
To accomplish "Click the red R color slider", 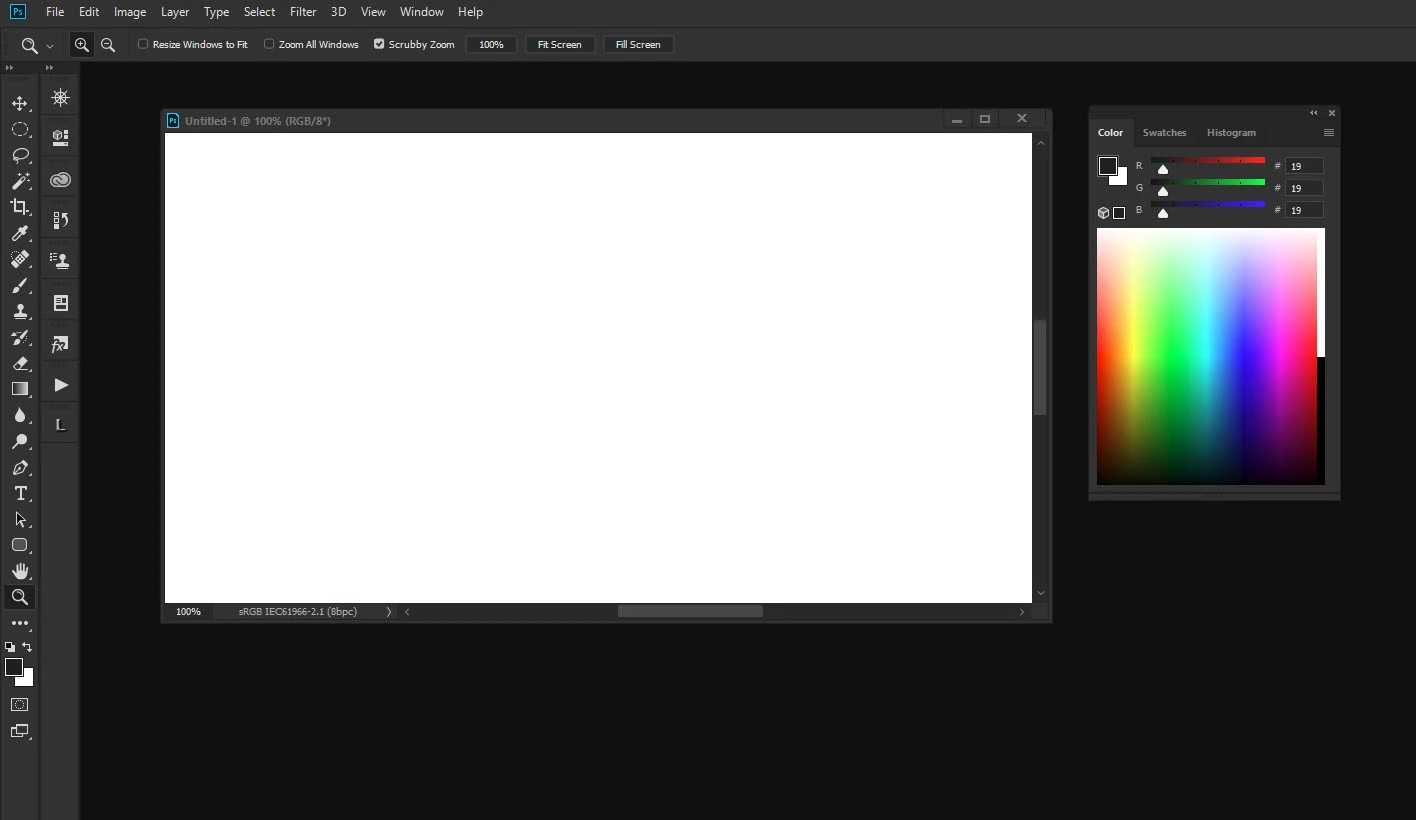I will (1208, 161).
